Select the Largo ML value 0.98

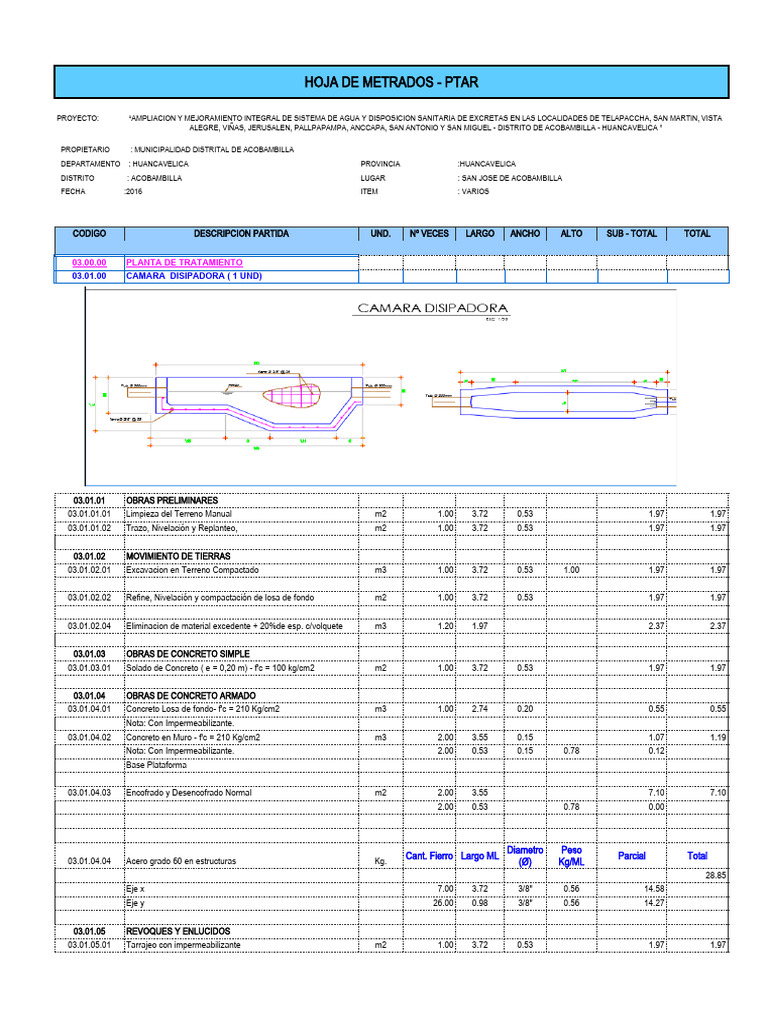[x=480, y=903]
